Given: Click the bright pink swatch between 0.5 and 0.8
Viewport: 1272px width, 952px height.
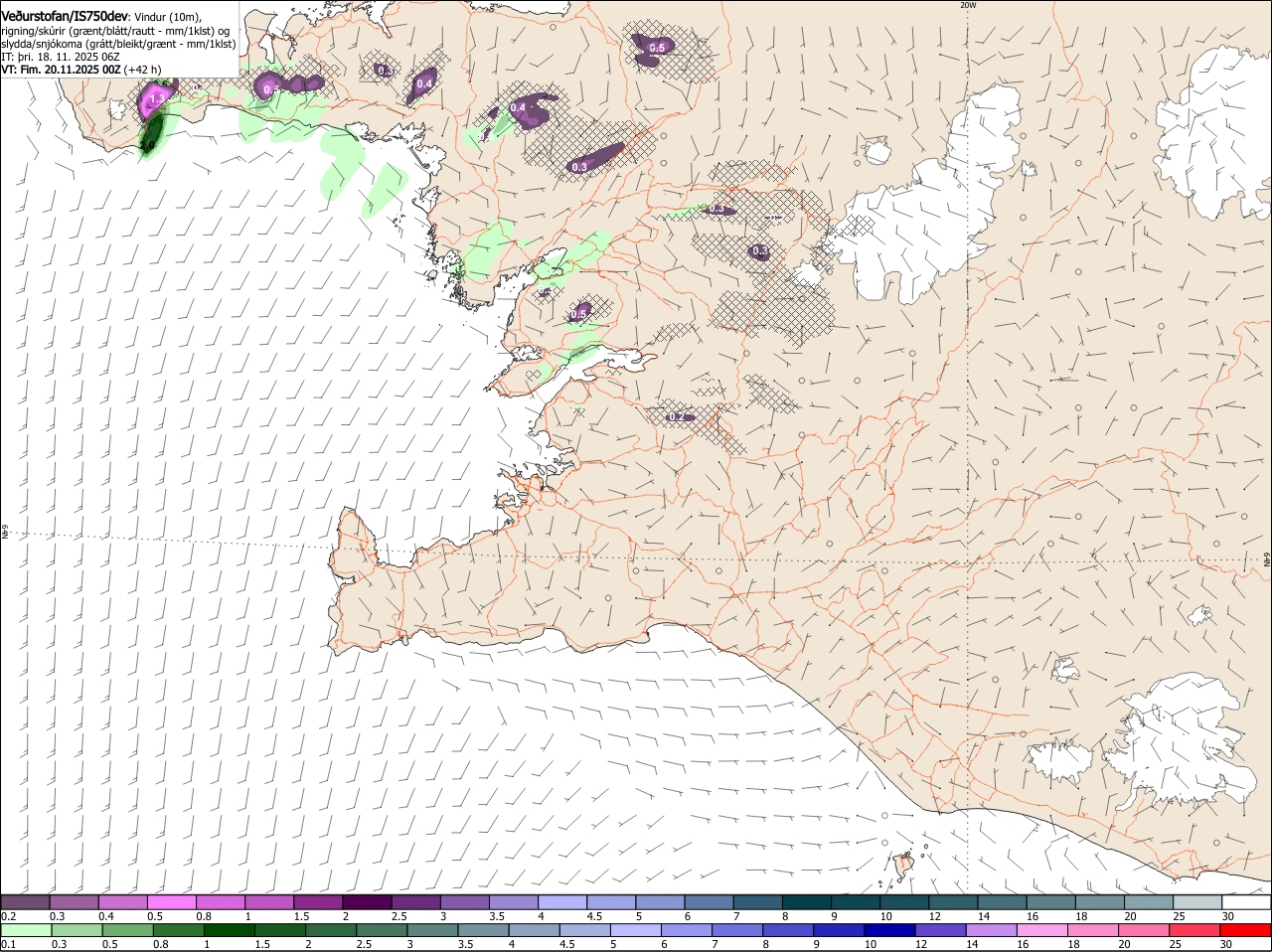Looking at the screenshot, I should coord(171,902).
